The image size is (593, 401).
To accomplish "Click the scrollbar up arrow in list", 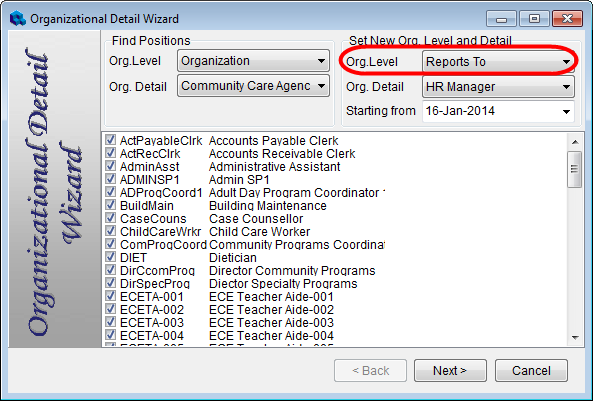I will (x=575, y=142).
